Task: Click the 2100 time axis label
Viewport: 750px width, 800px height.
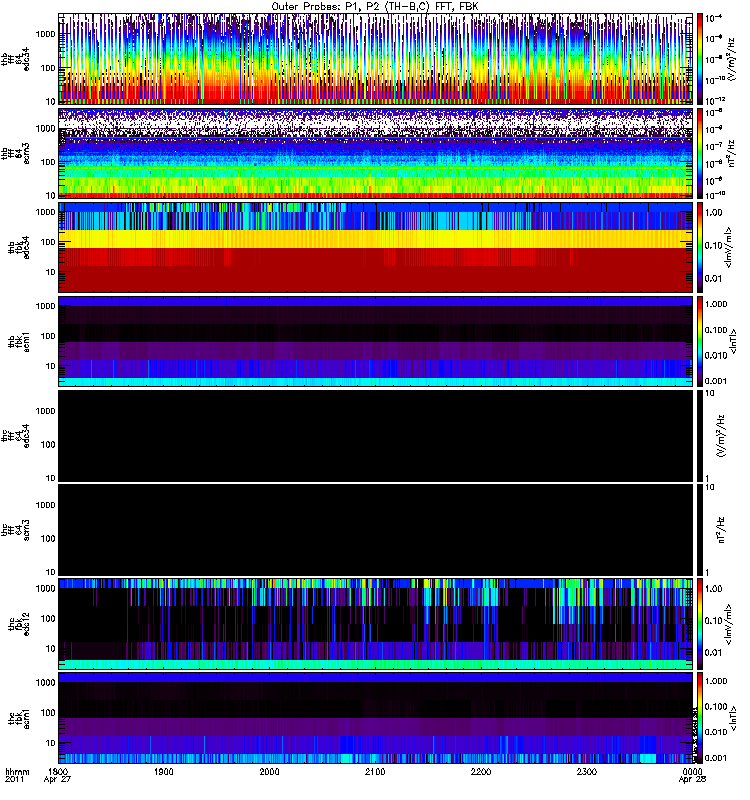Action: (375, 771)
